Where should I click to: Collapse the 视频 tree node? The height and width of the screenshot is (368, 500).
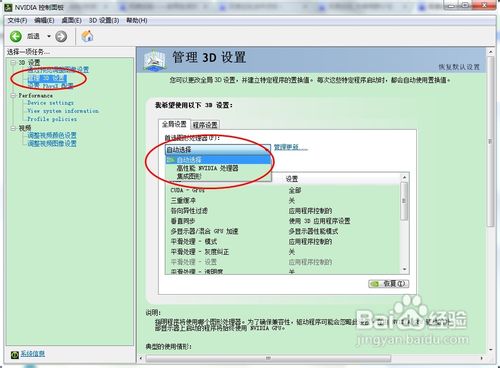click(x=13, y=128)
